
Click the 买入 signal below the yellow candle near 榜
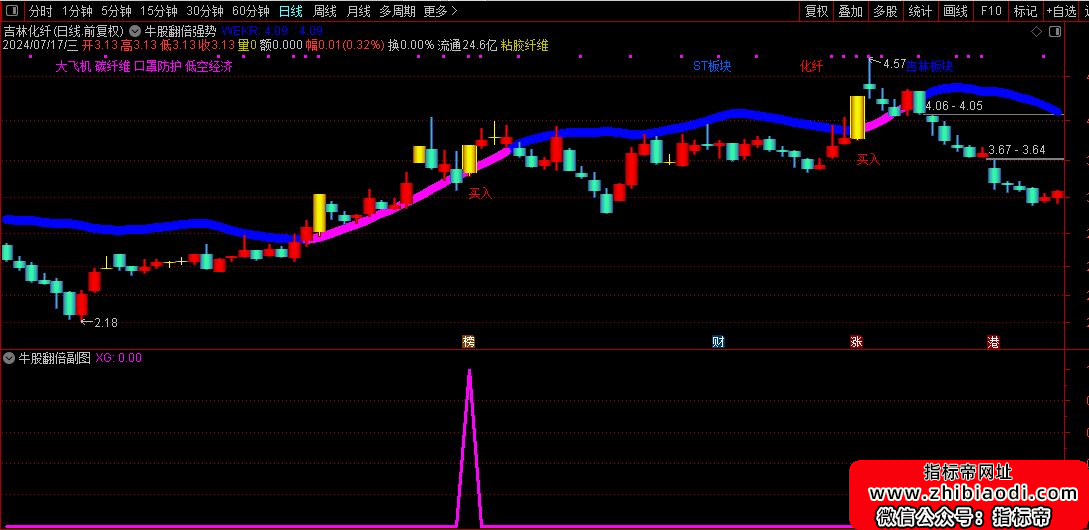click(x=480, y=193)
